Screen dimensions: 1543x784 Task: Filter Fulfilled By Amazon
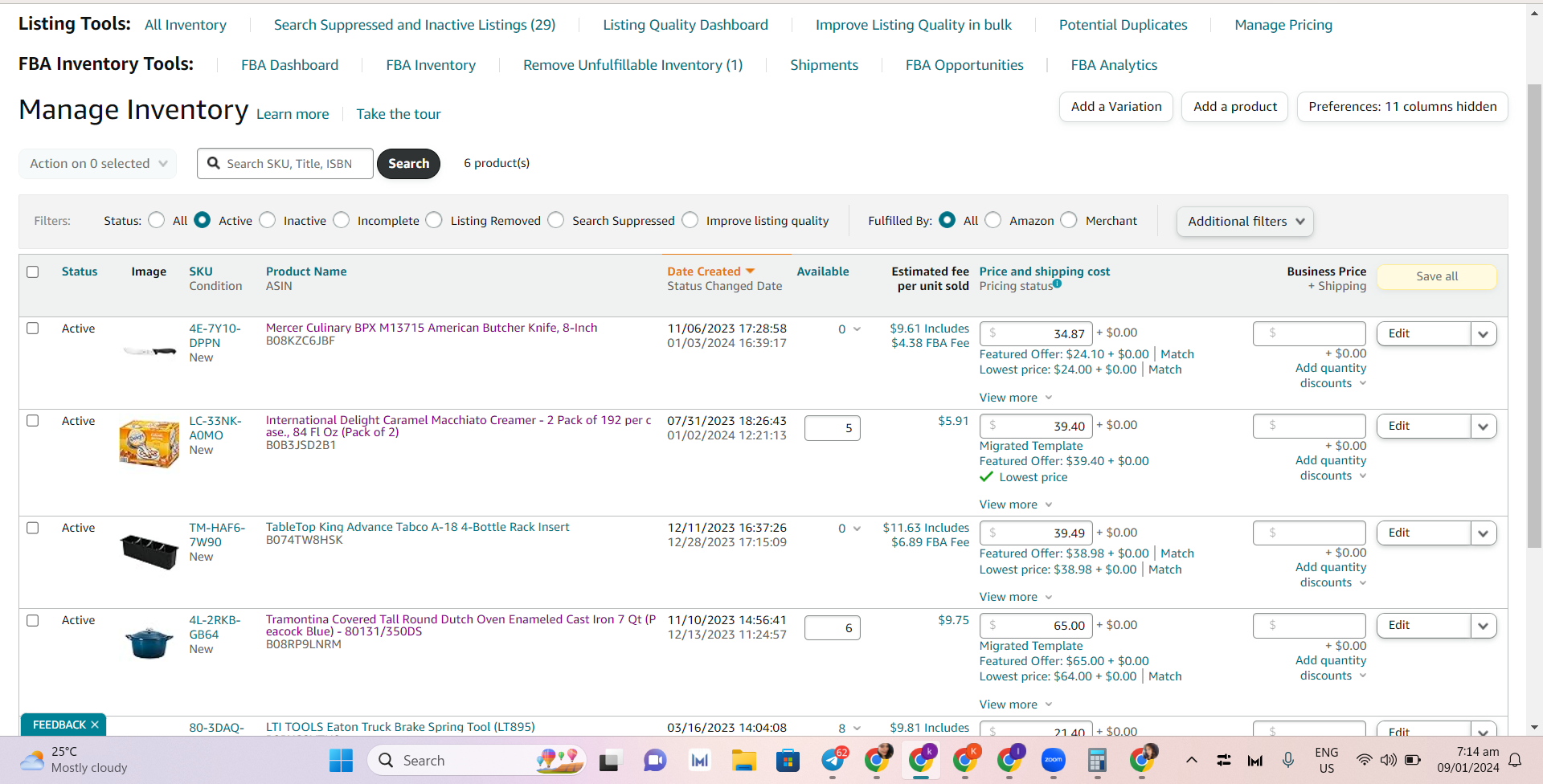pyautogui.click(x=993, y=220)
